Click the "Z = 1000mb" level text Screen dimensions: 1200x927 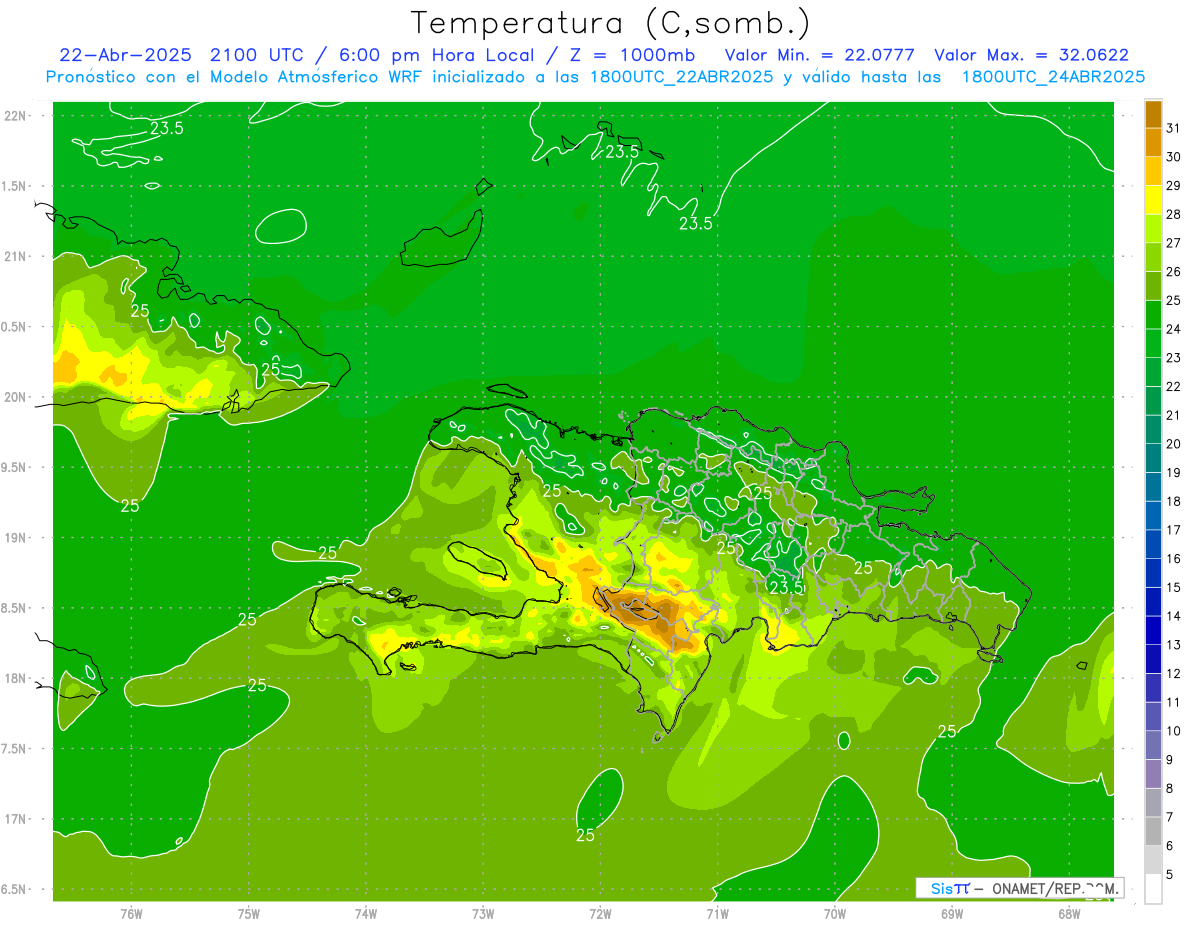[634, 55]
